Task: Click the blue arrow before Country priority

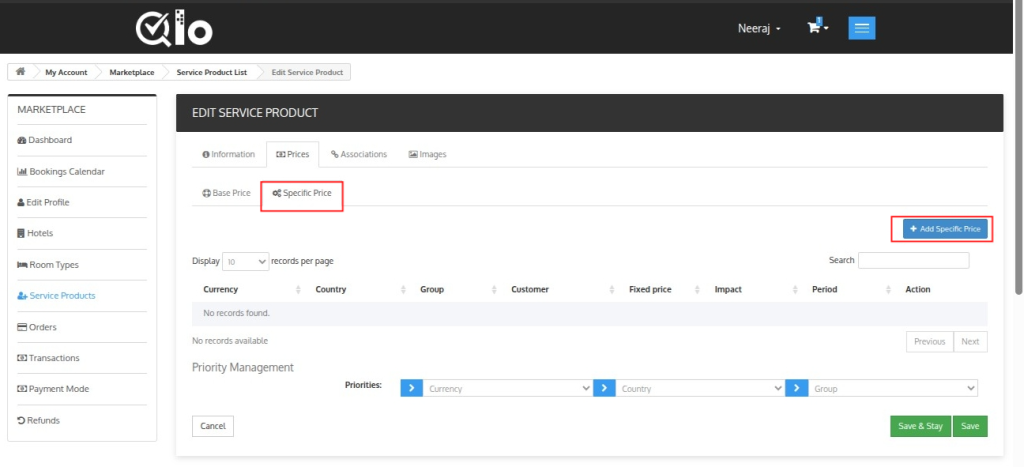Action: (604, 388)
